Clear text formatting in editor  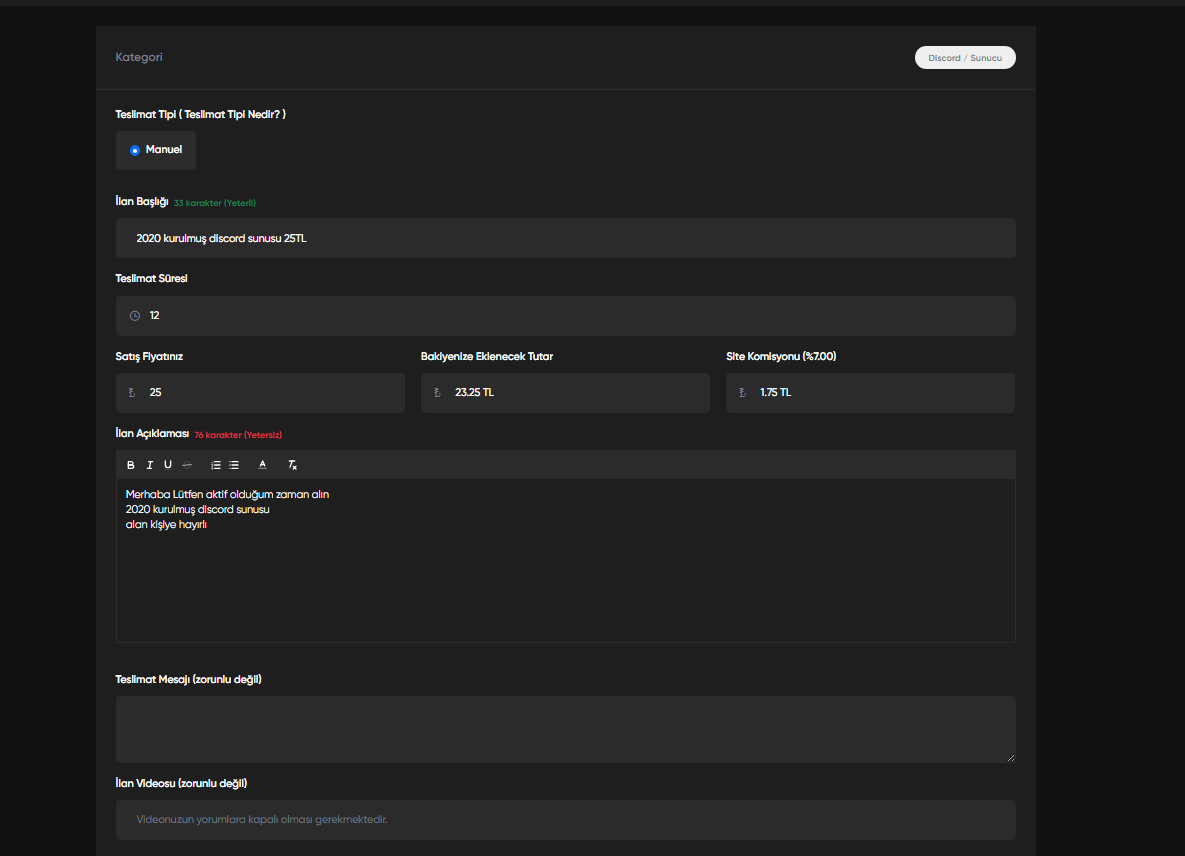292,465
